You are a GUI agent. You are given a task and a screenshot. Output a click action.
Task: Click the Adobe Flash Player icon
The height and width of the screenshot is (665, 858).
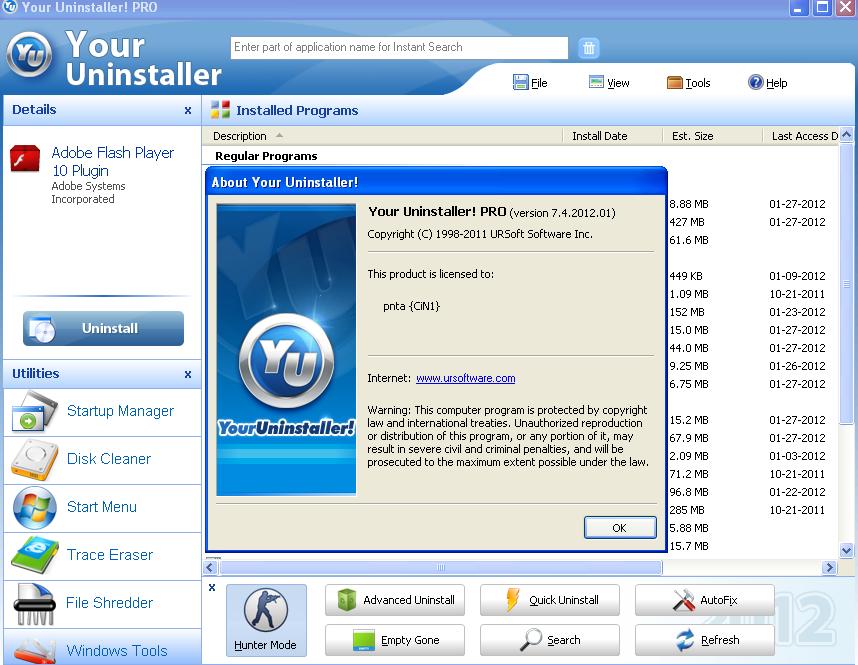pos(25,159)
